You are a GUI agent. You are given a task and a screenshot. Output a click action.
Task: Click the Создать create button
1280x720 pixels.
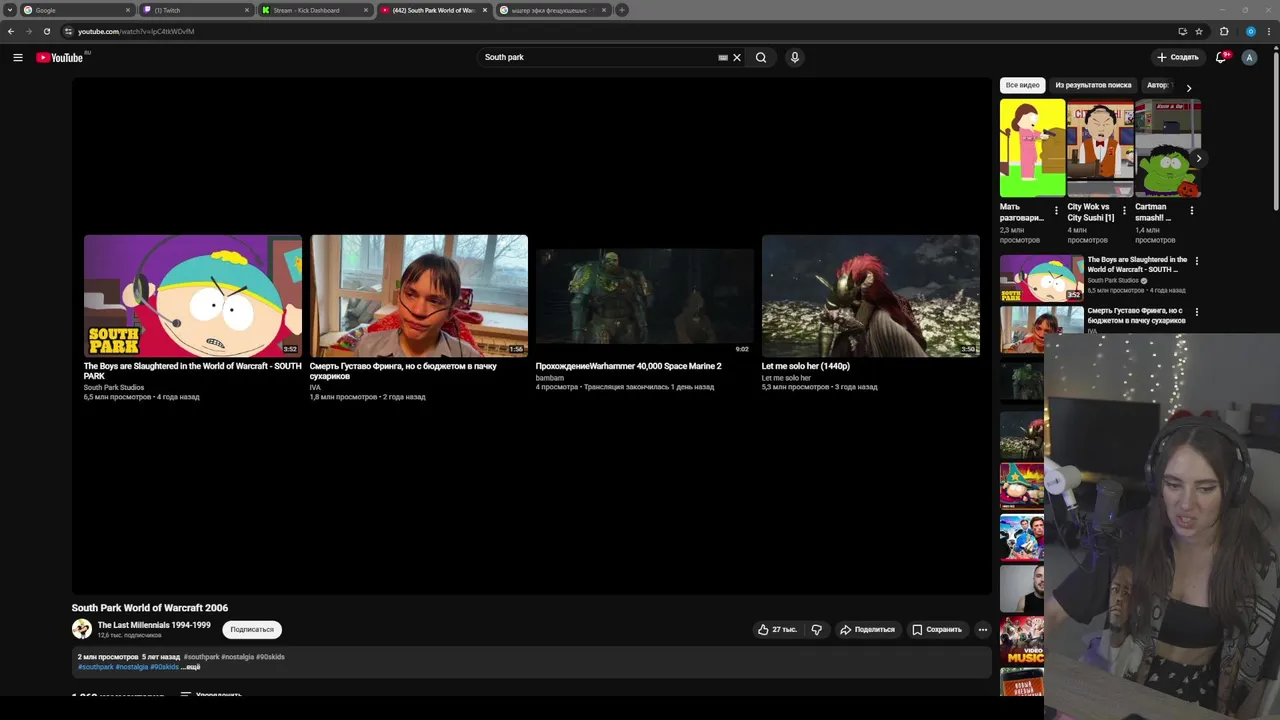[1177, 57]
